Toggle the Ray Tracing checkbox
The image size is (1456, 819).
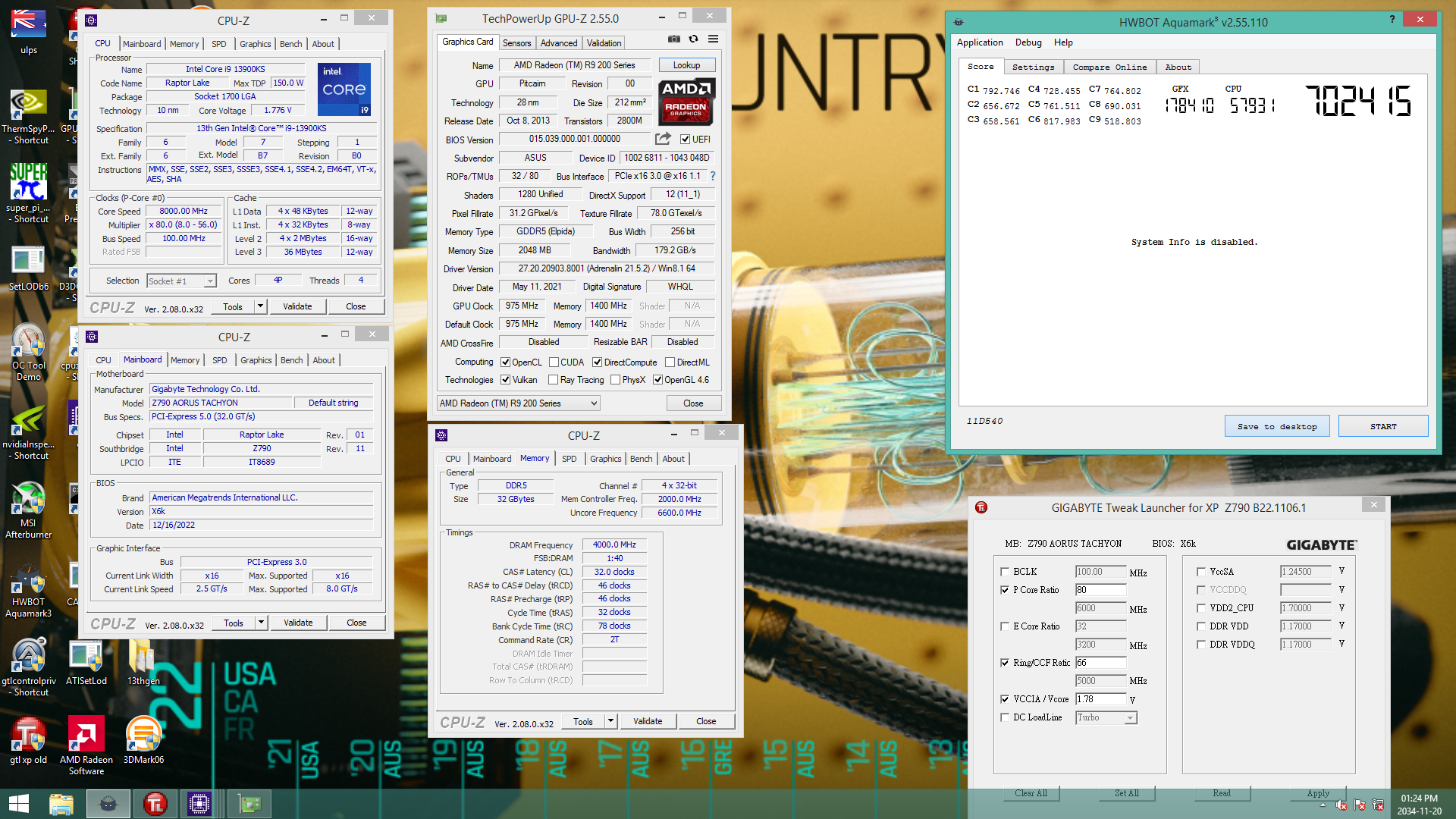(554, 380)
